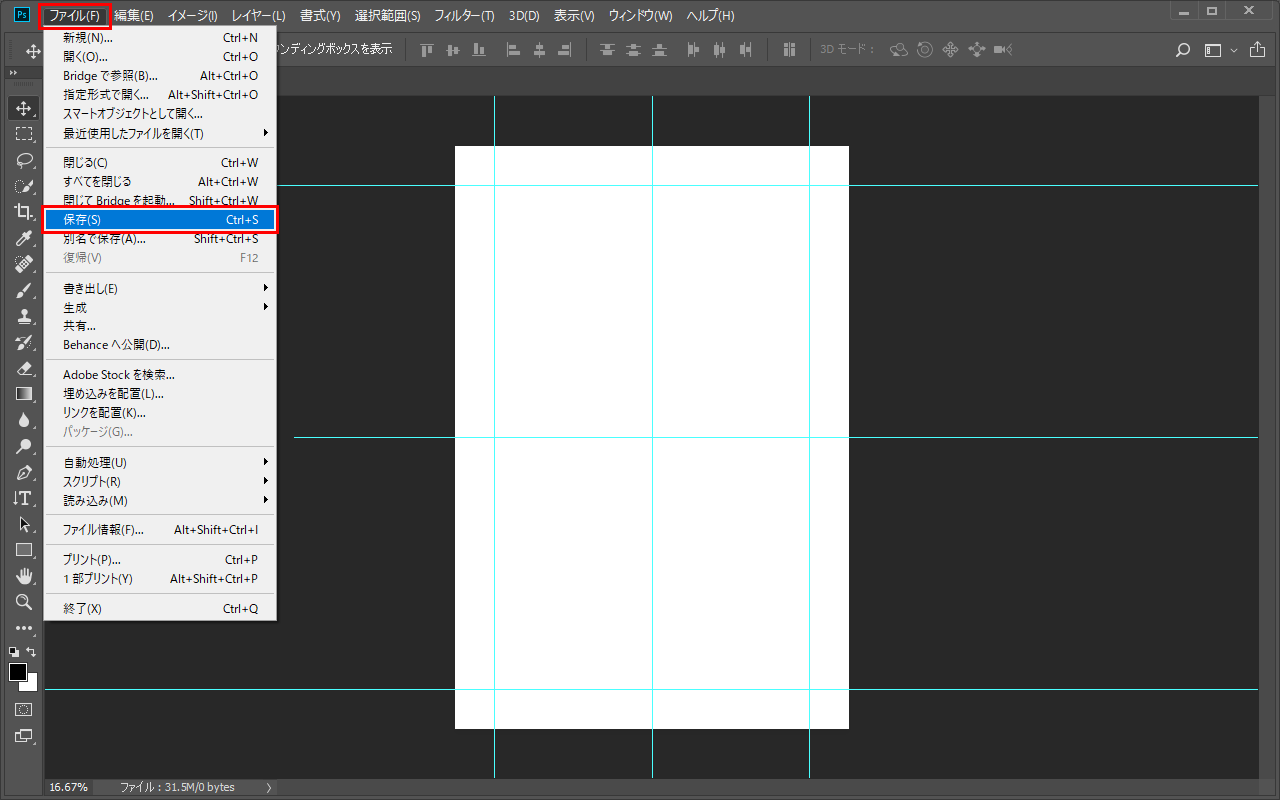Choose 新規(N)... menu item
1280x800 pixels.
point(160,37)
